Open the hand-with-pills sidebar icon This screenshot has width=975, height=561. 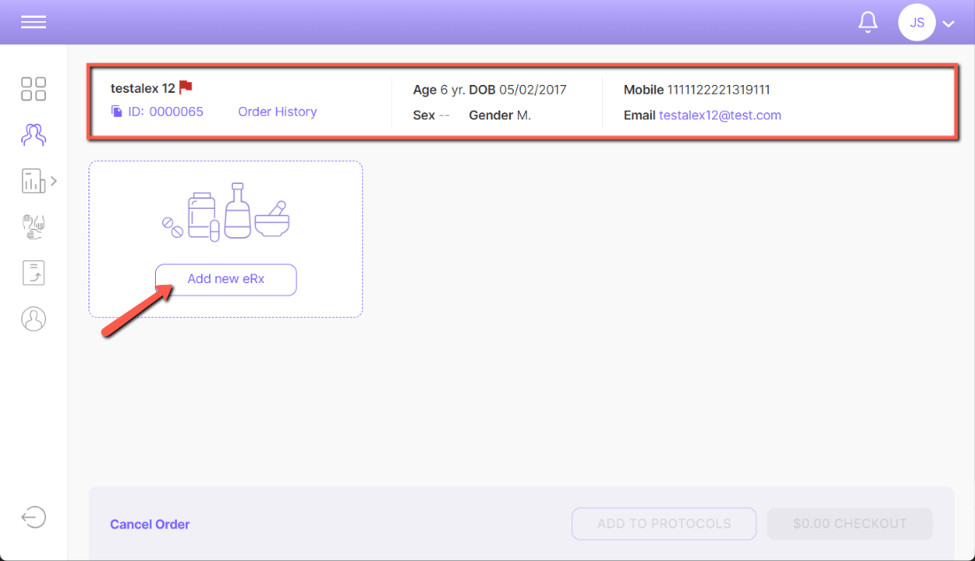34,227
